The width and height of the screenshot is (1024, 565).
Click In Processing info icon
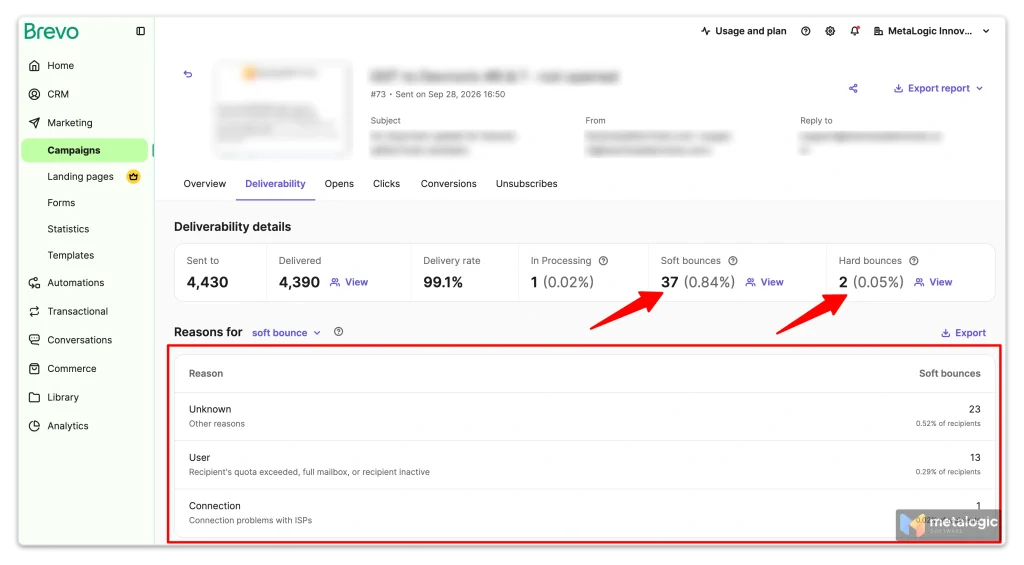pos(603,261)
